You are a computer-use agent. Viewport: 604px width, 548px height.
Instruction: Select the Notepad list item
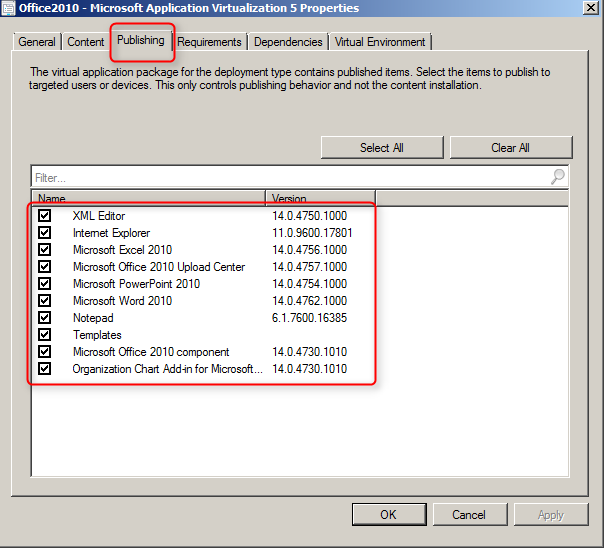coord(93,318)
